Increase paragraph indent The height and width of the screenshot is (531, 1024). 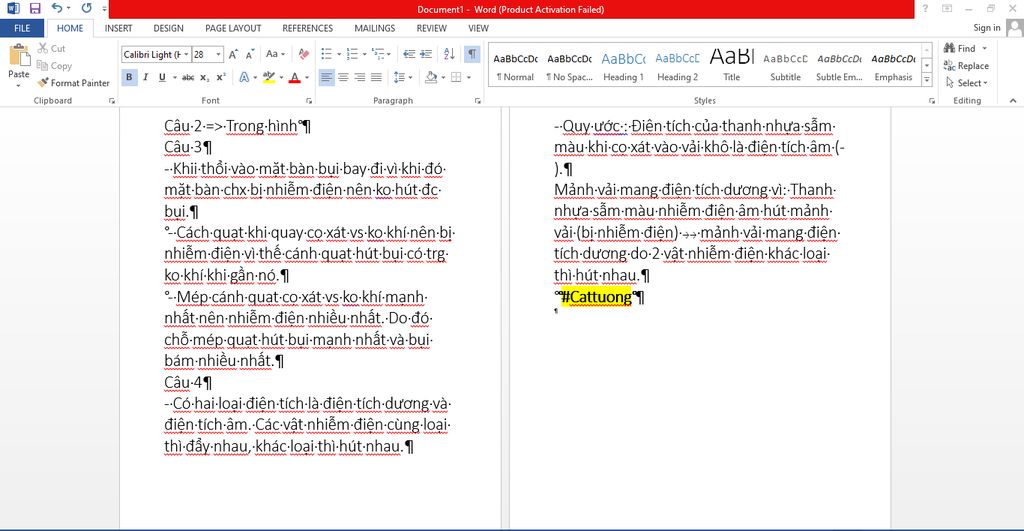(x=425, y=54)
